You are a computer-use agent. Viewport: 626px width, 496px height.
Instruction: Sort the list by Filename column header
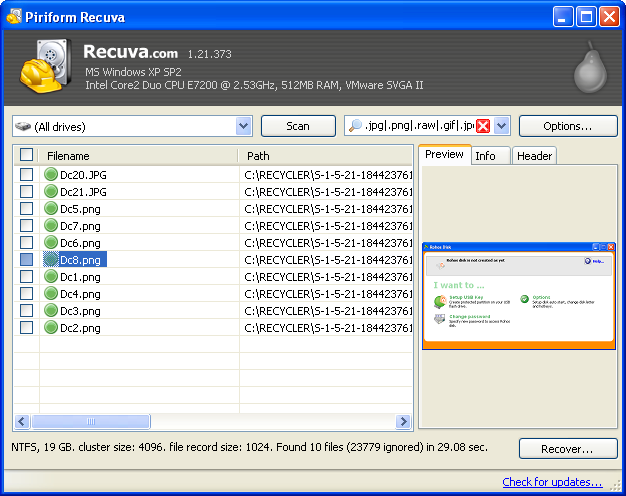[138, 156]
